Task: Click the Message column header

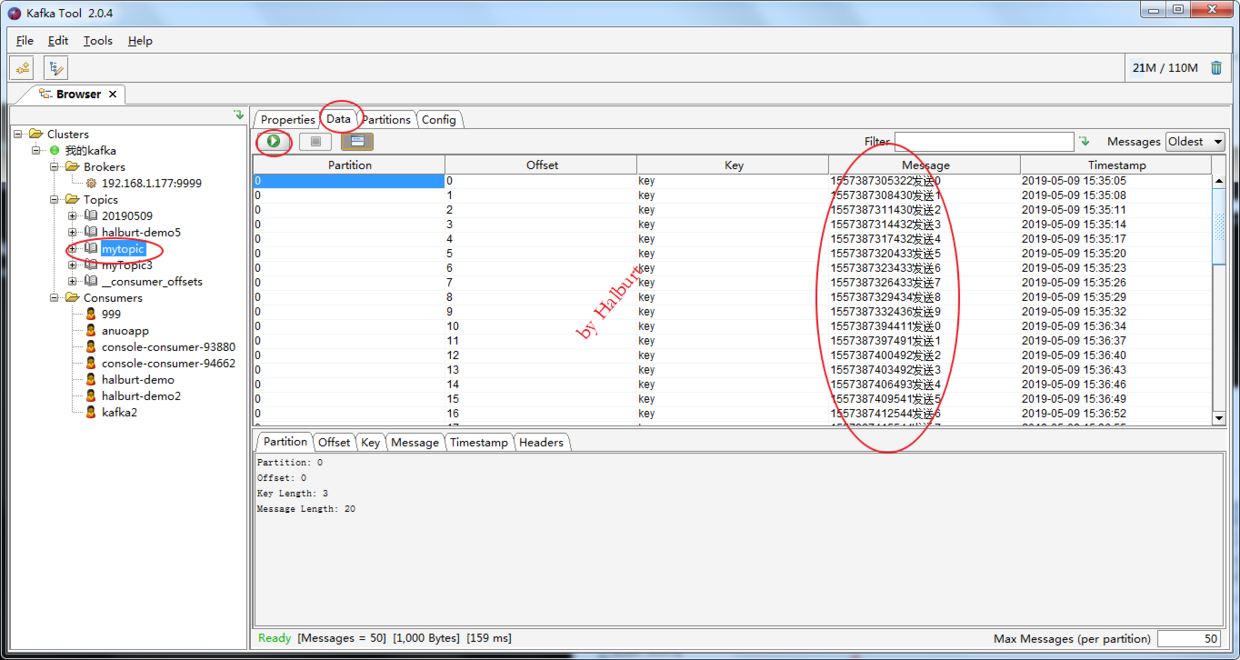Action: pyautogui.click(x=925, y=165)
